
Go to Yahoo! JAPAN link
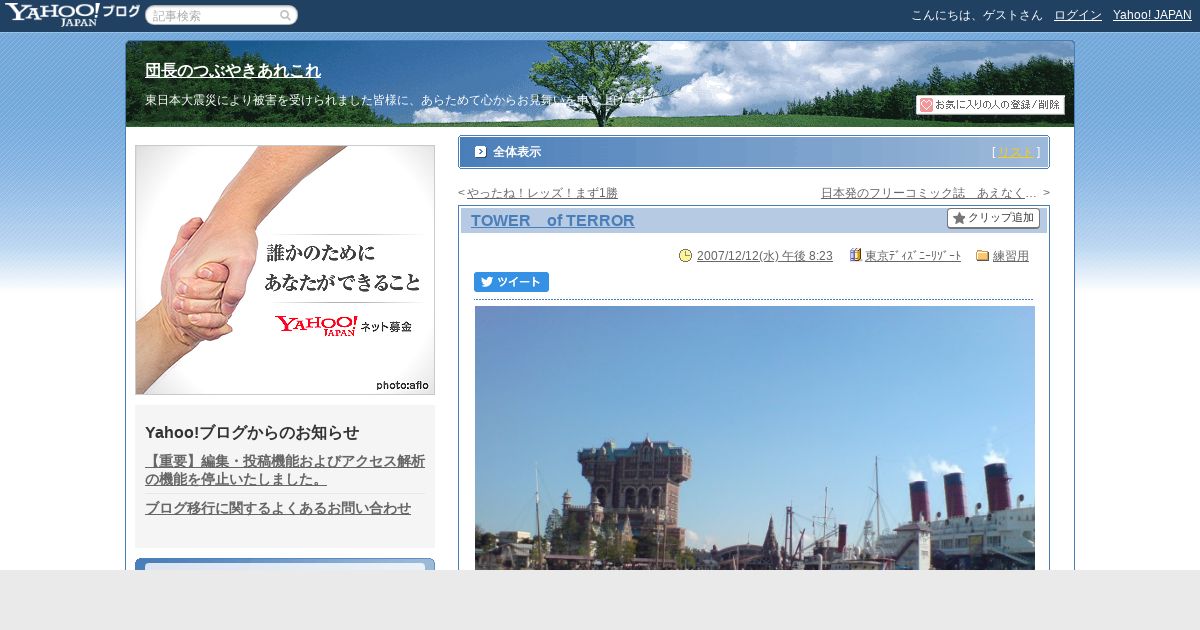[x=1152, y=15]
